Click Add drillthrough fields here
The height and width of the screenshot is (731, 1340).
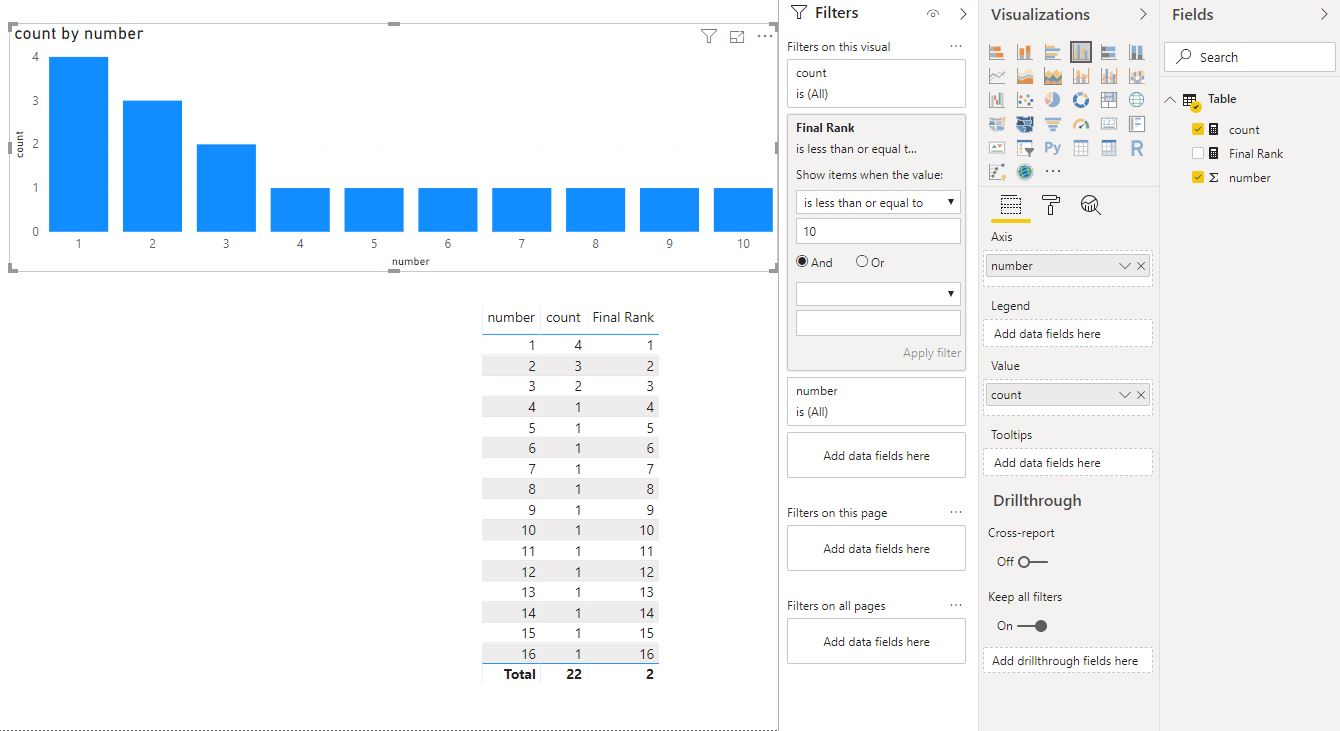pos(1067,661)
